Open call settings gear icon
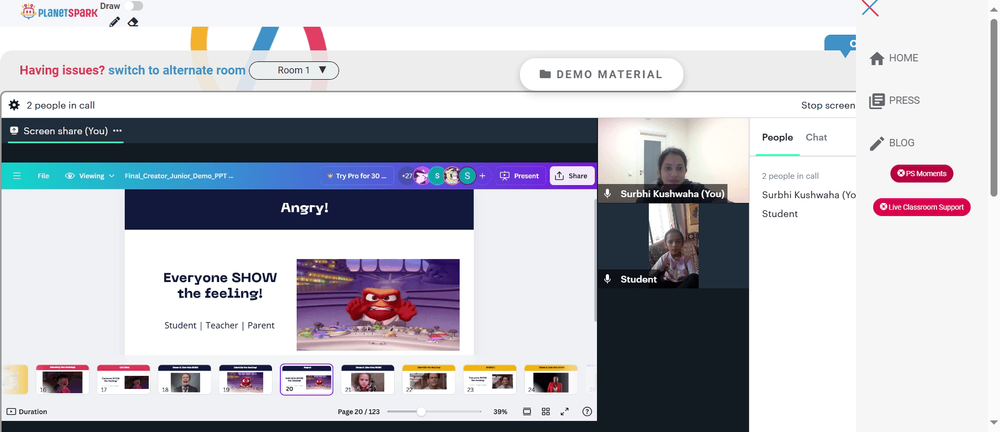This screenshot has width=1000, height=432. click(x=14, y=105)
